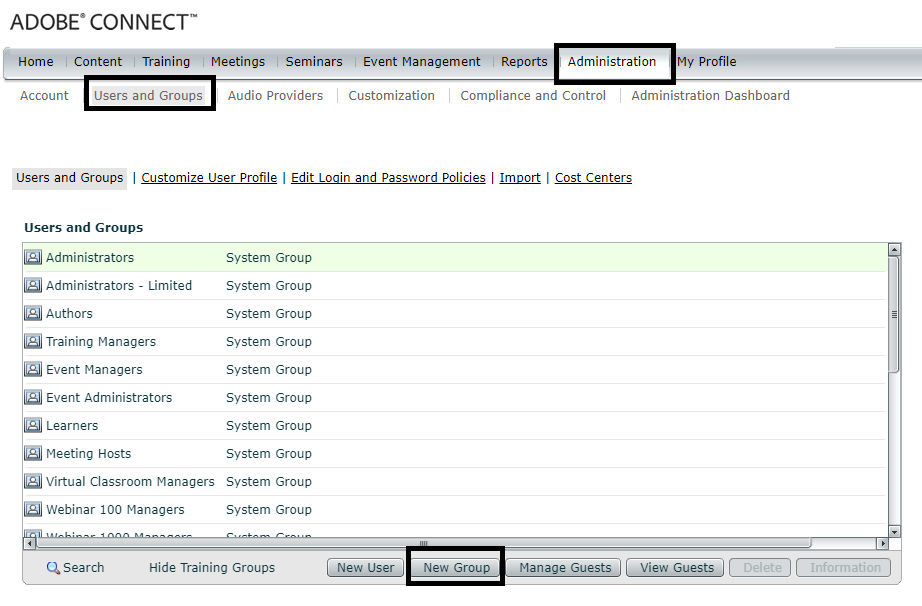Viewport: 922px width, 606px height.
Task: Click the horizontal scroll right arrow
Action: tap(883, 544)
